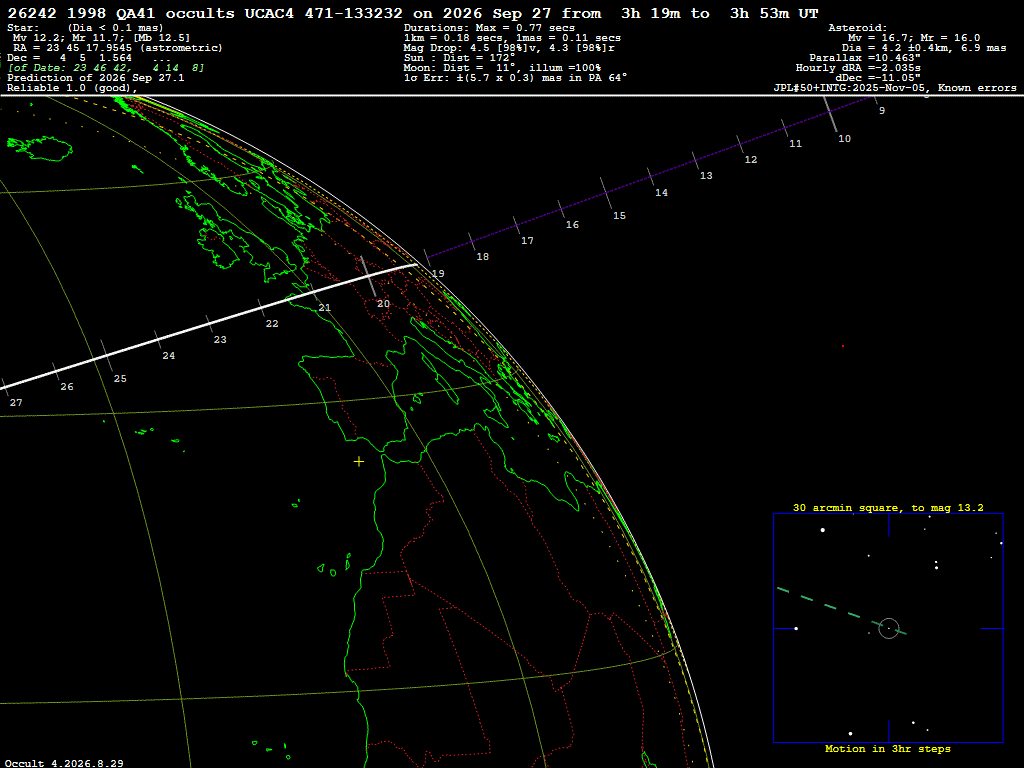Click the occultation event title text
This screenshot has height=768, width=1024.
413,14
